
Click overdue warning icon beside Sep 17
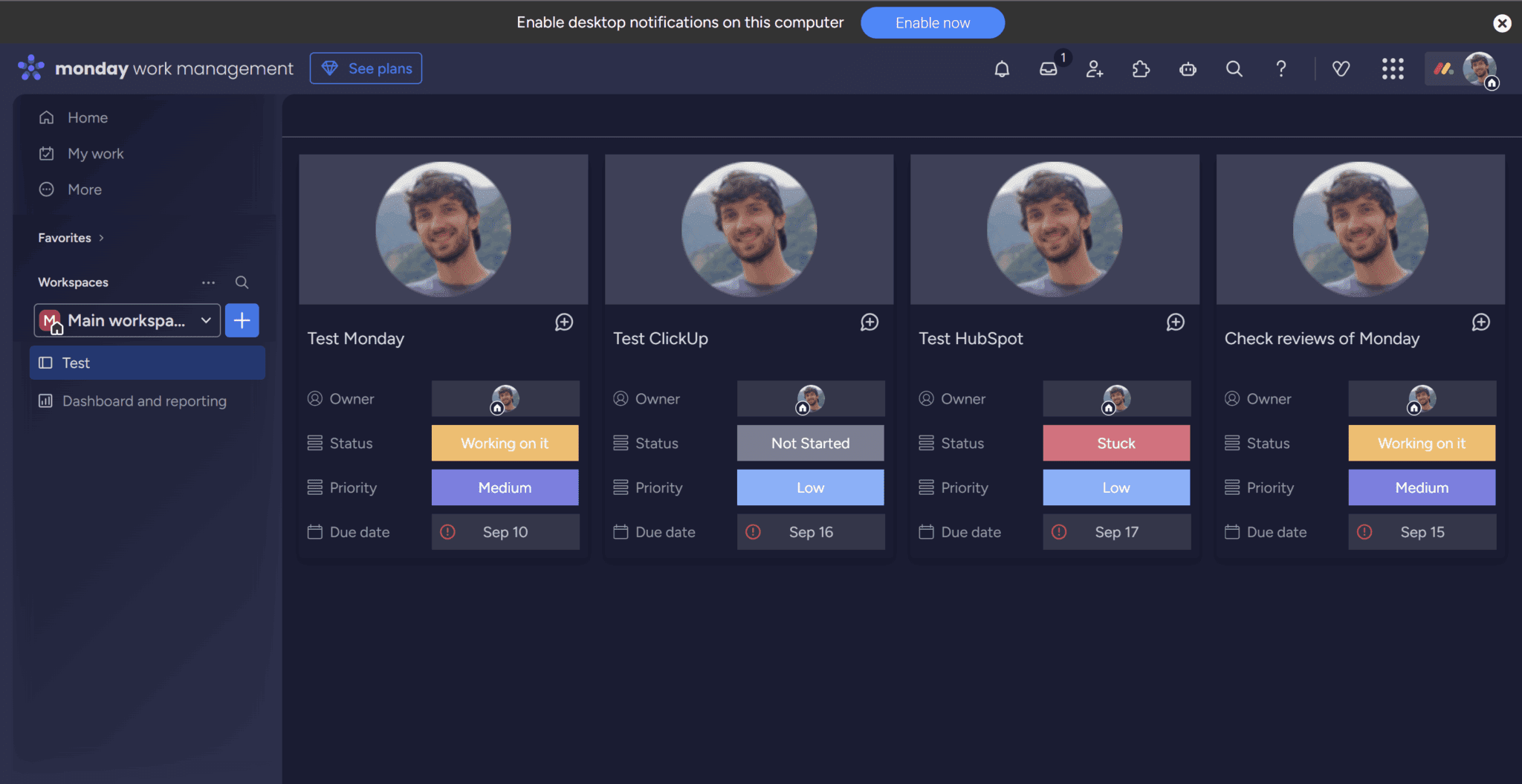coord(1059,532)
